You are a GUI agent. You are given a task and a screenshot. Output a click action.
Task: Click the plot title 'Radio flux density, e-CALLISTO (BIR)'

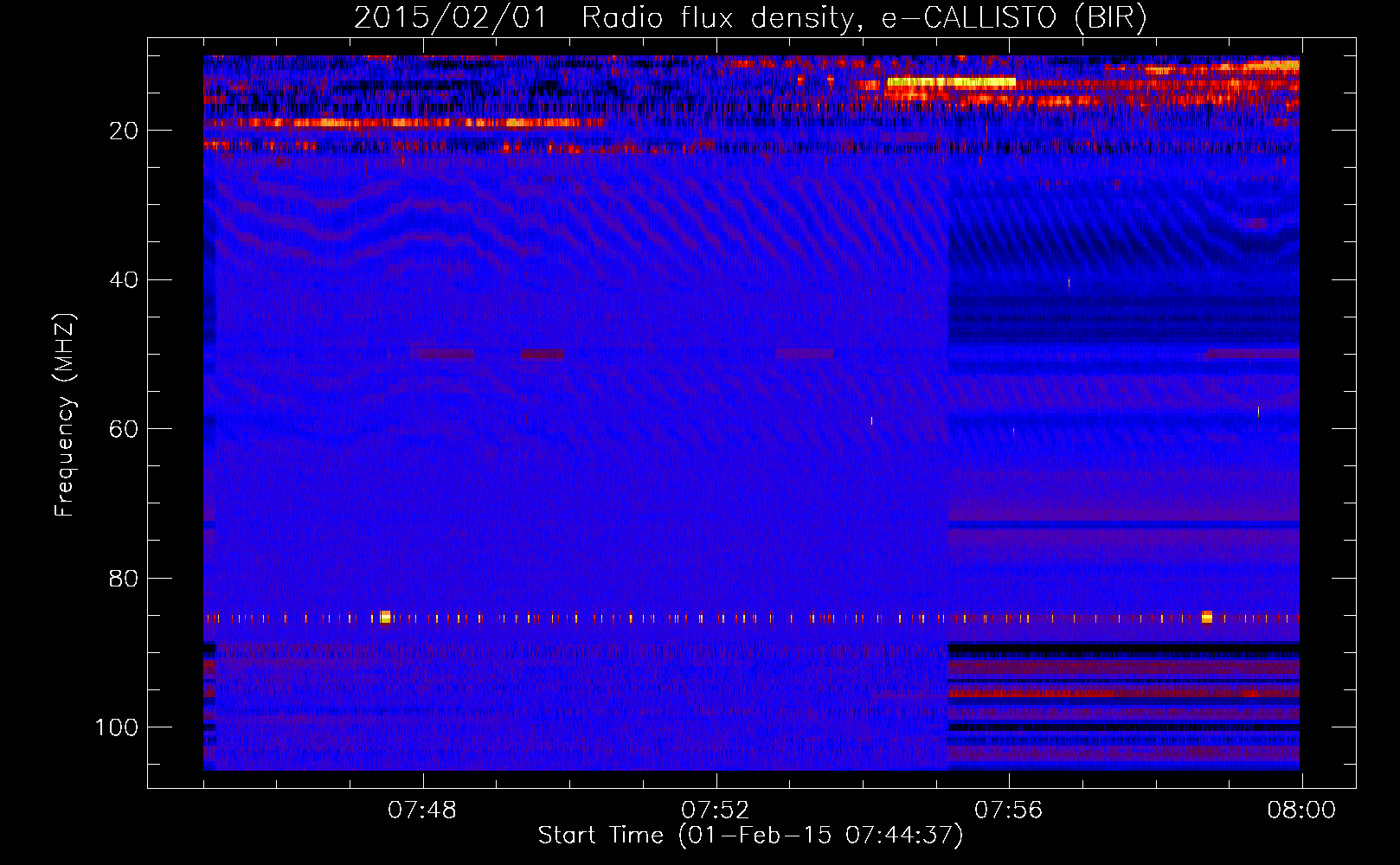click(x=864, y=18)
